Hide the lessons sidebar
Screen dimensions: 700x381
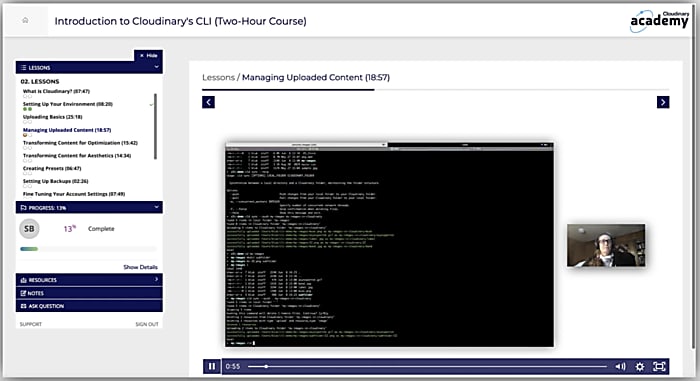(148, 55)
